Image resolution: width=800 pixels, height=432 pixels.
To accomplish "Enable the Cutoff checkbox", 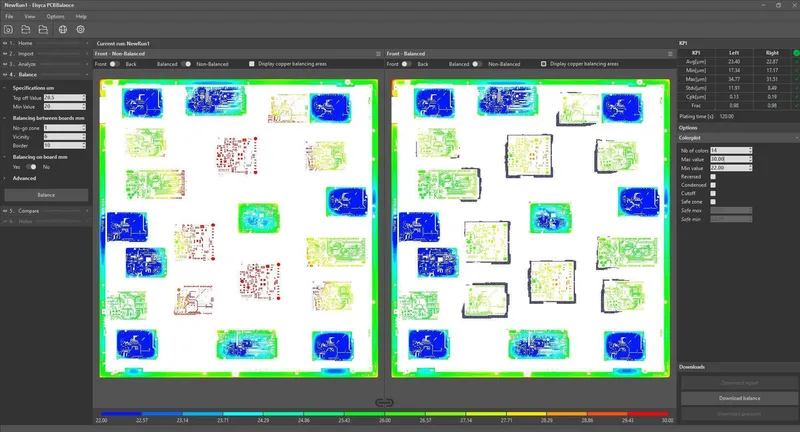I will [713, 193].
